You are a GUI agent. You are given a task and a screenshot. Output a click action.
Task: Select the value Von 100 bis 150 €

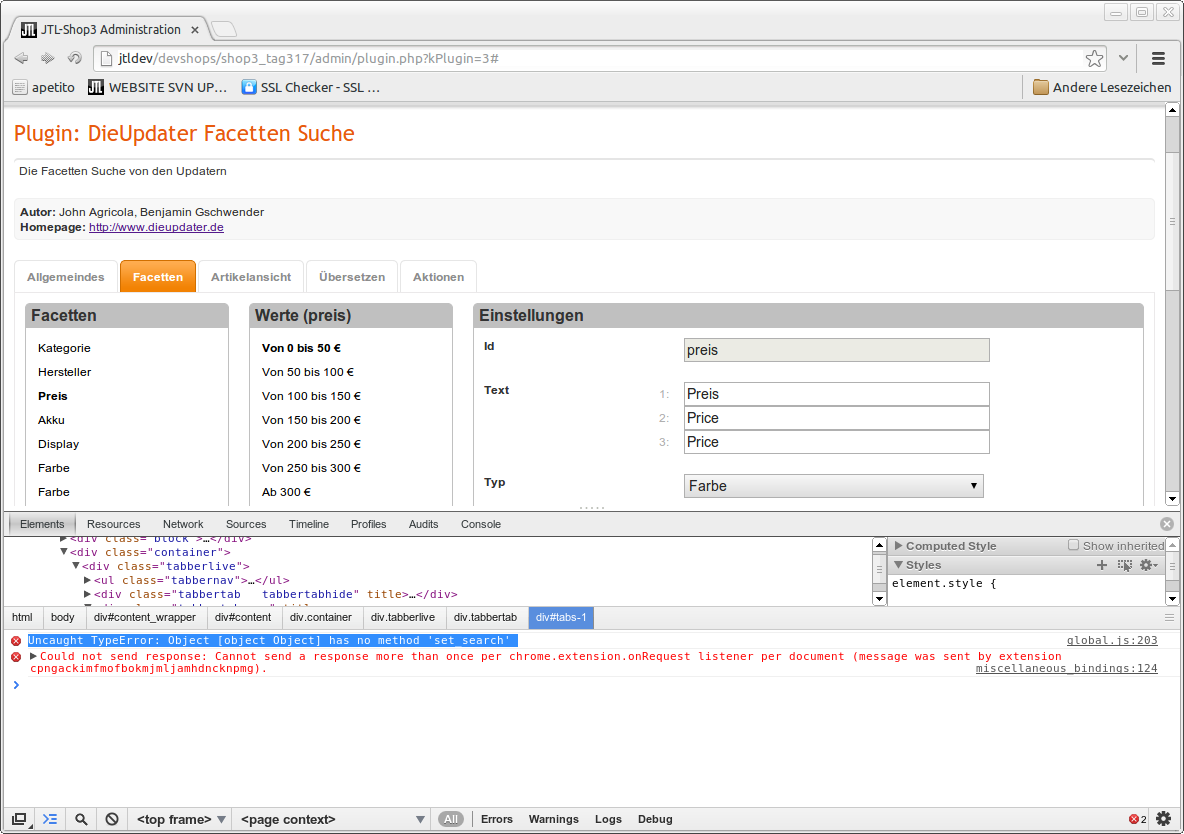click(x=311, y=397)
